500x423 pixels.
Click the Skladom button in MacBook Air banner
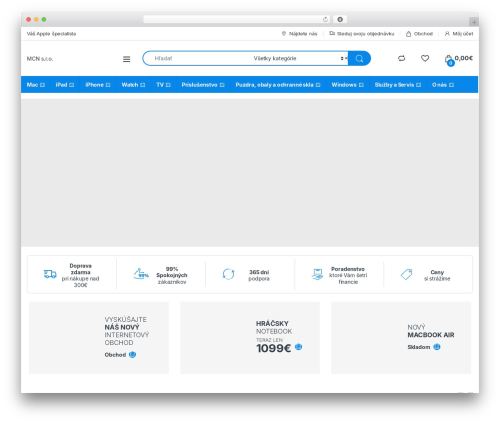(x=419, y=347)
